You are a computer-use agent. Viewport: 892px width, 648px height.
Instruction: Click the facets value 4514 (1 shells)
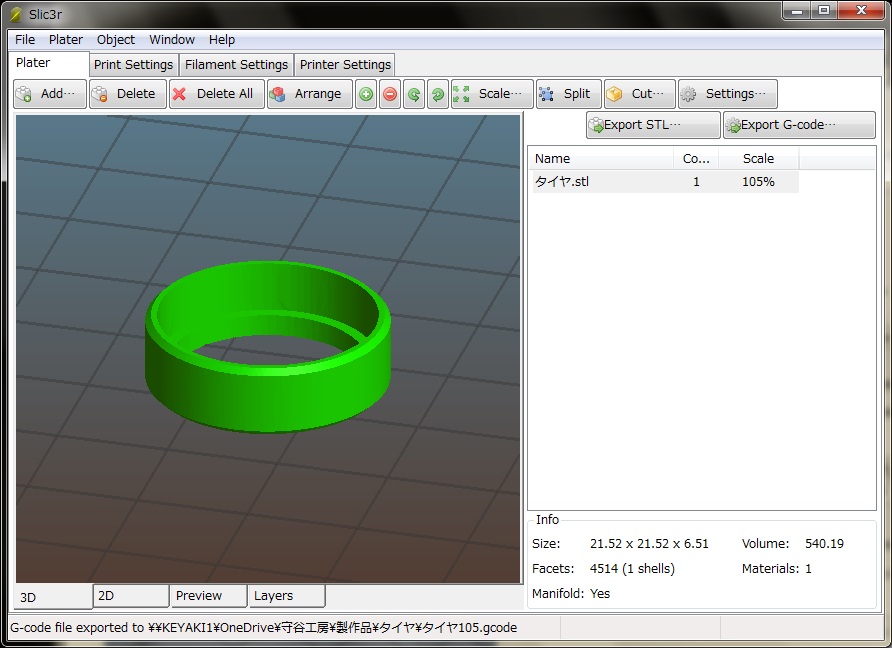pos(632,569)
